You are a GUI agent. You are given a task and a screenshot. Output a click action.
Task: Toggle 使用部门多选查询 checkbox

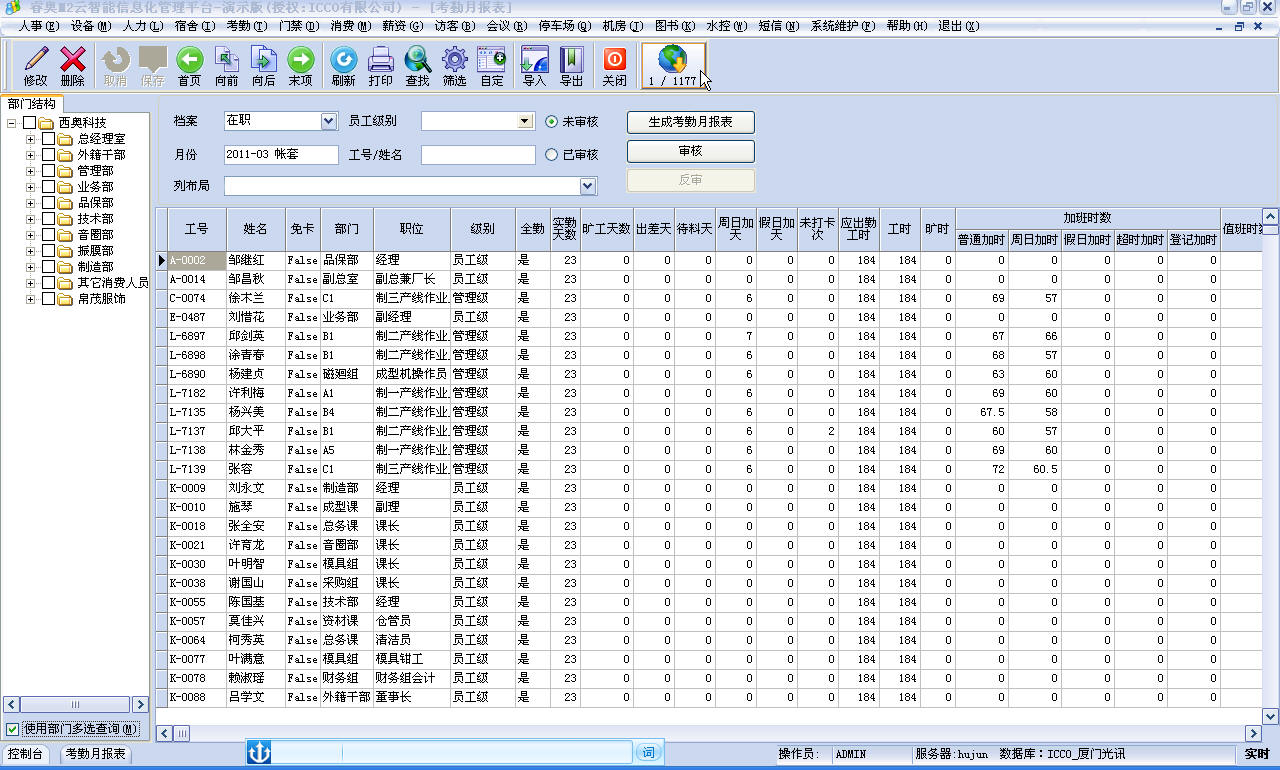point(13,729)
